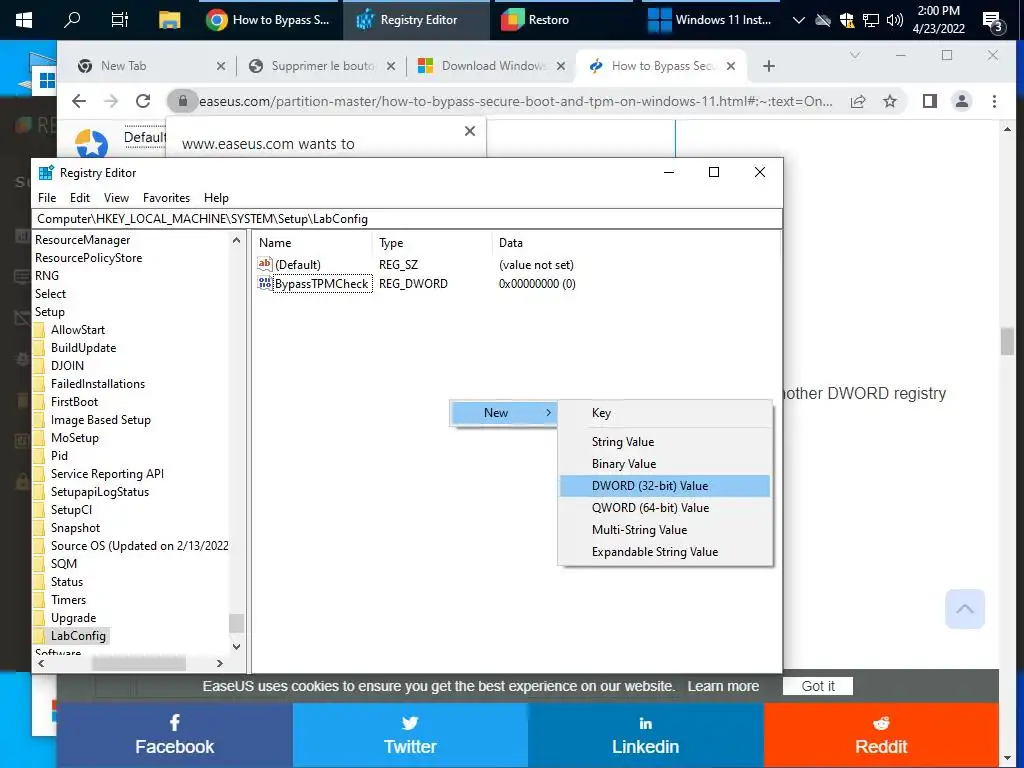Viewport: 1024px width, 768px height.
Task: Click back-to-top arrow on webpage
Action: (x=965, y=609)
